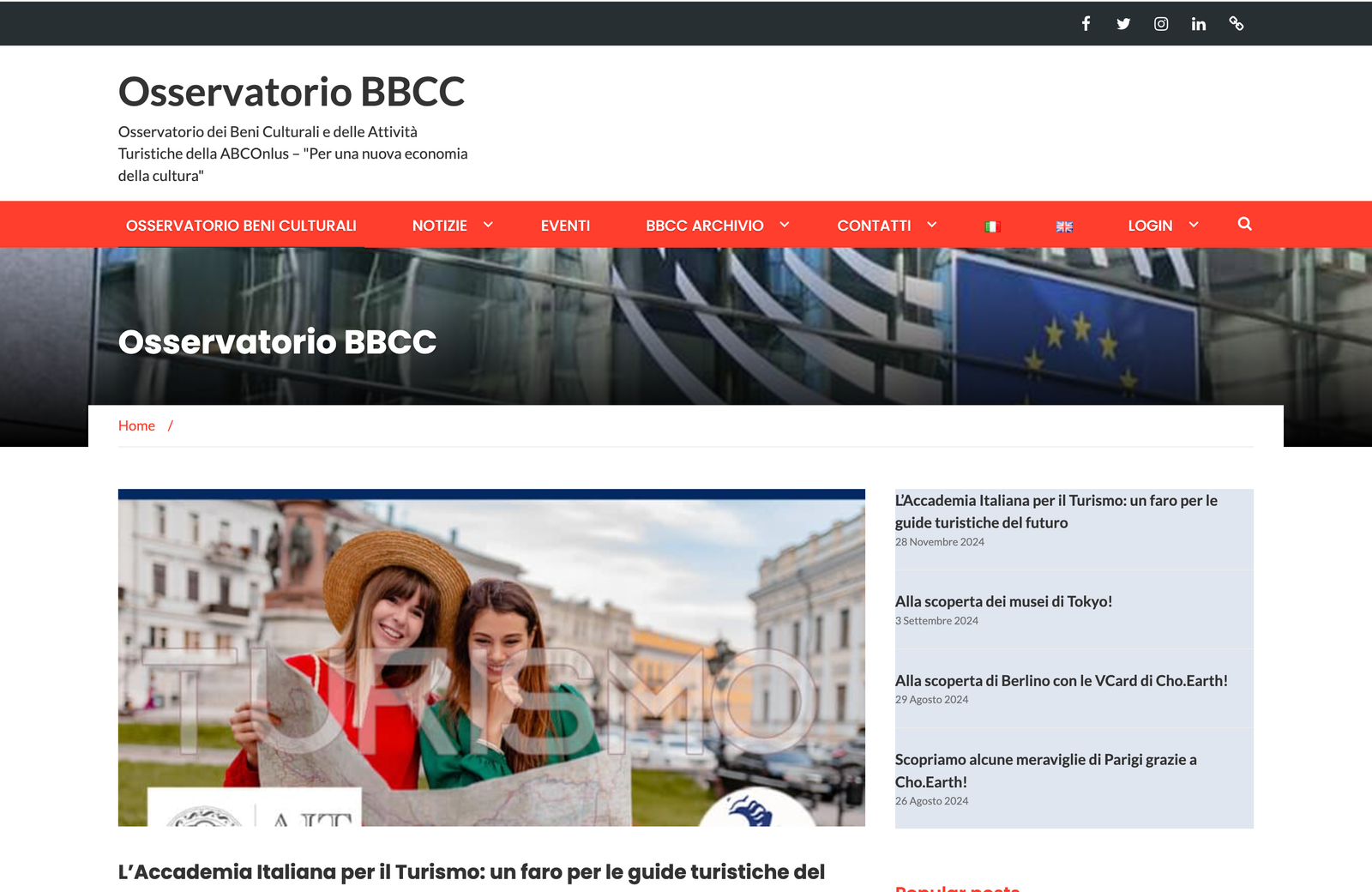Open the Berlino VCard Cho.Earth article link
Viewport: 1372px width, 892px height.
[1061, 681]
